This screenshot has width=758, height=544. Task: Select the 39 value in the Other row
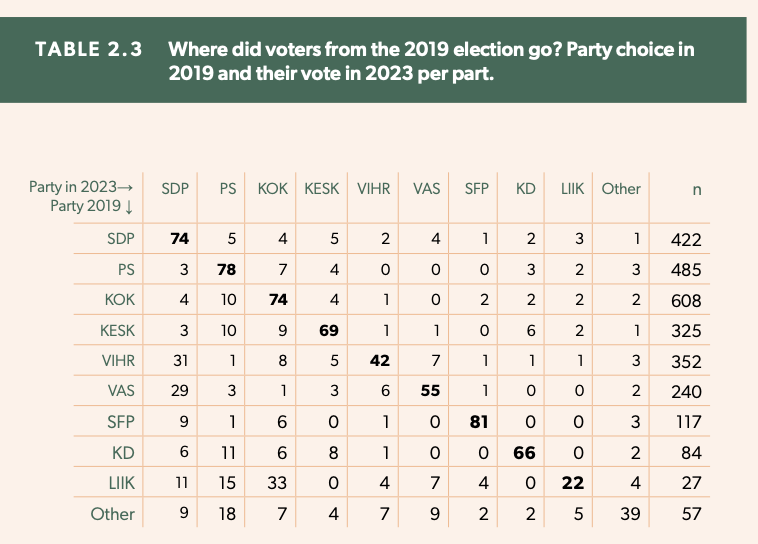coord(630,514)
